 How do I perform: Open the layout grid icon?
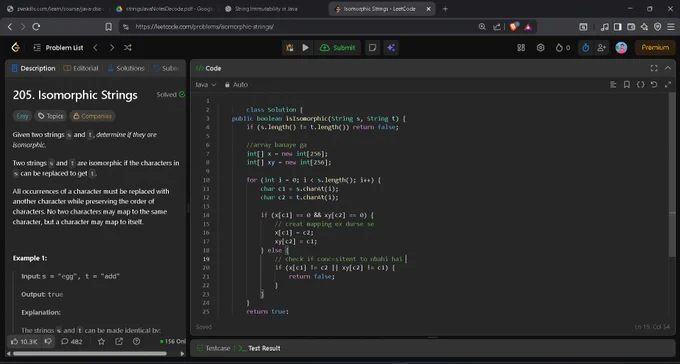[521, 48]
